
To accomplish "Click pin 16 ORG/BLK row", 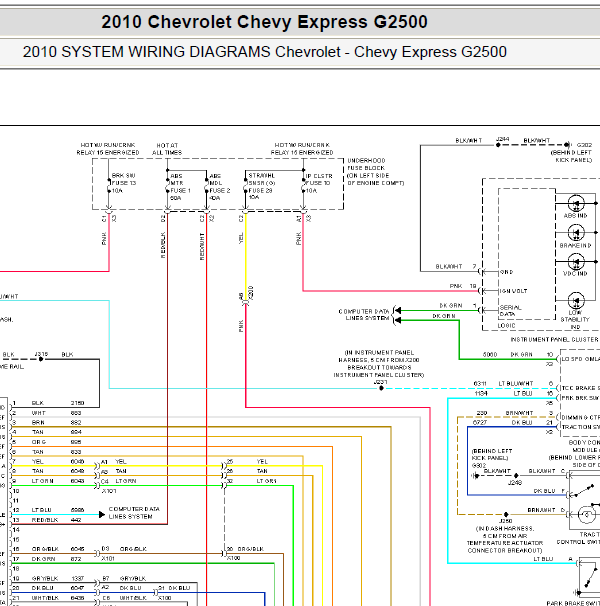I will [x=48, y=549].
